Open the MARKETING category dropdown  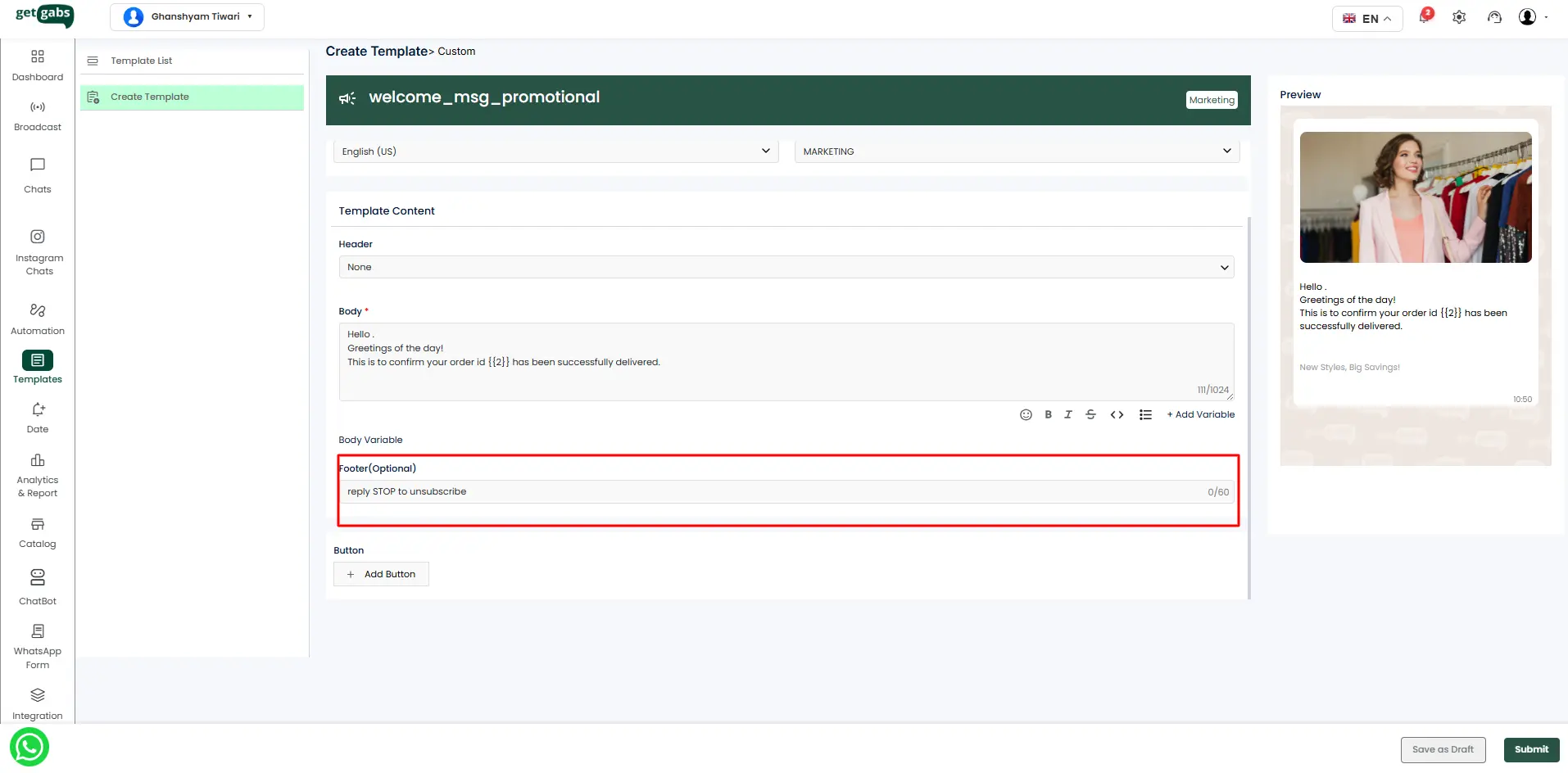(x=1016, y=151)
